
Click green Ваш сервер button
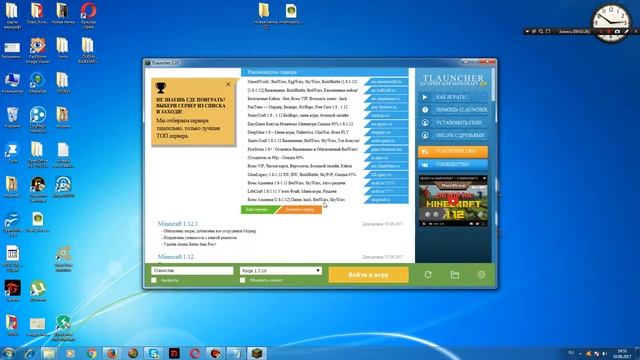pyautogui.click(x=259, y=209)
